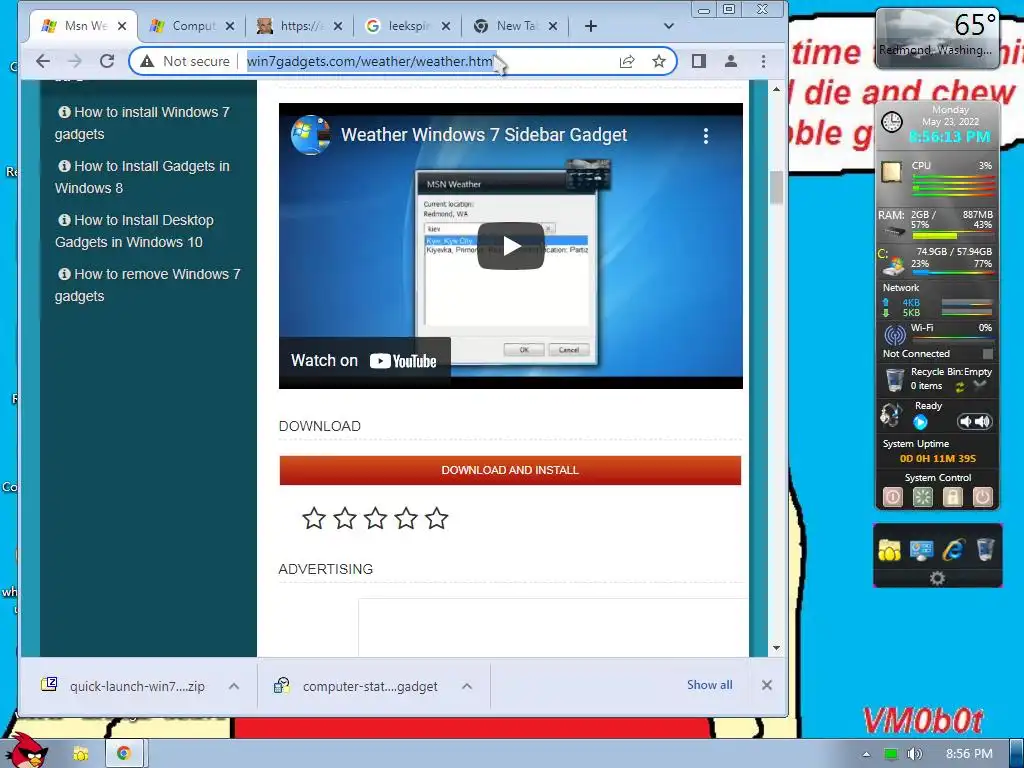Click the Recycle Bin icon in gadget
This screenshot has height=768, width=1024.
coord(895,379)
